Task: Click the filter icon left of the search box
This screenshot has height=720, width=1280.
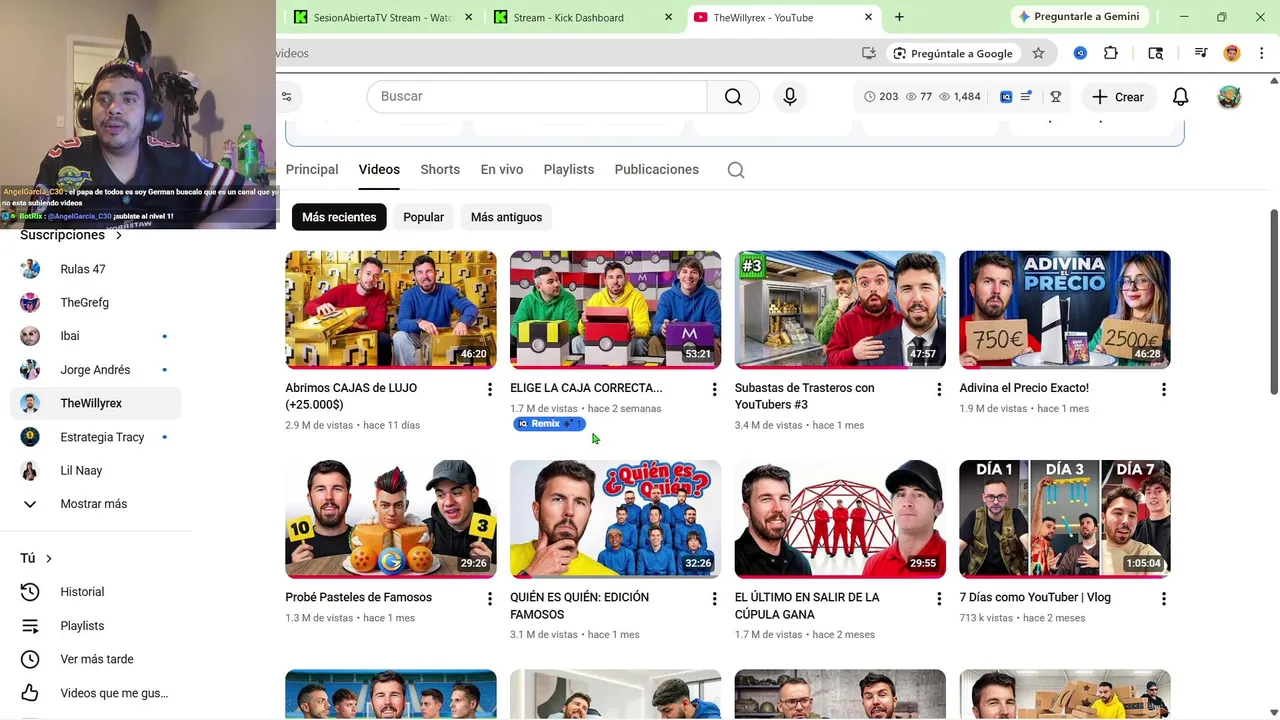Action: (287, 97)
